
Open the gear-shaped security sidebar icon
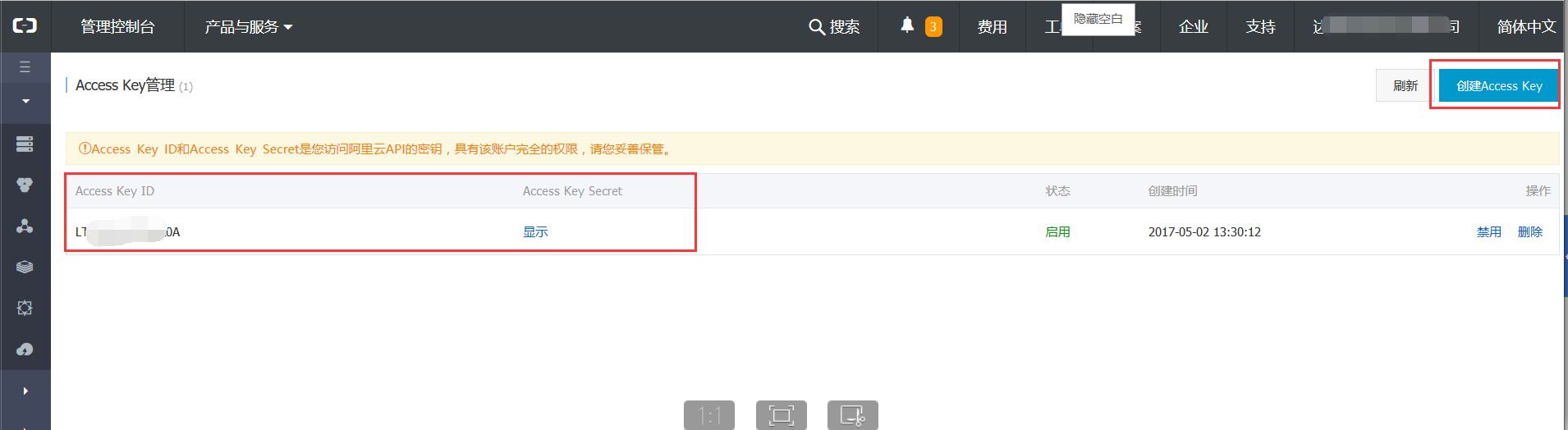pos(25,308)
